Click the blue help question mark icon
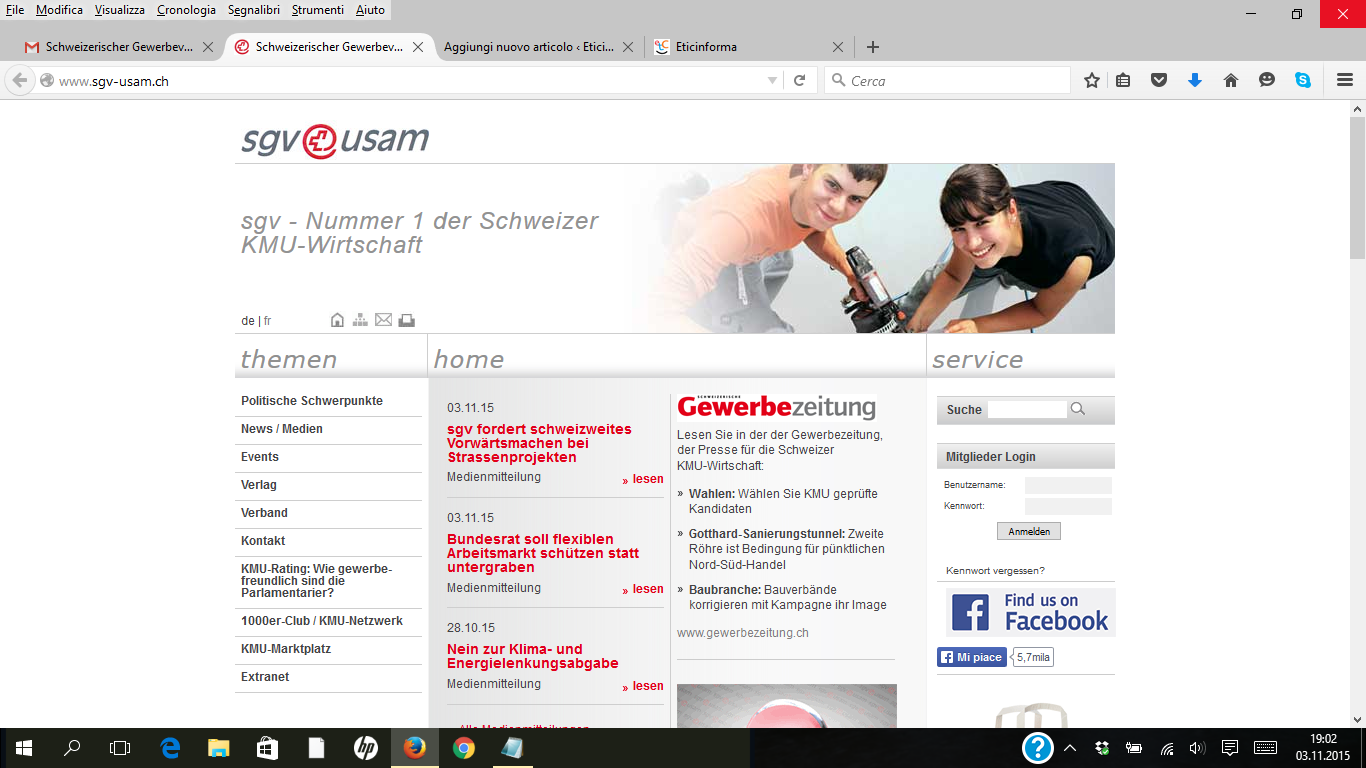Viewport: 1366px width, 768px height. pos(1038,748)
